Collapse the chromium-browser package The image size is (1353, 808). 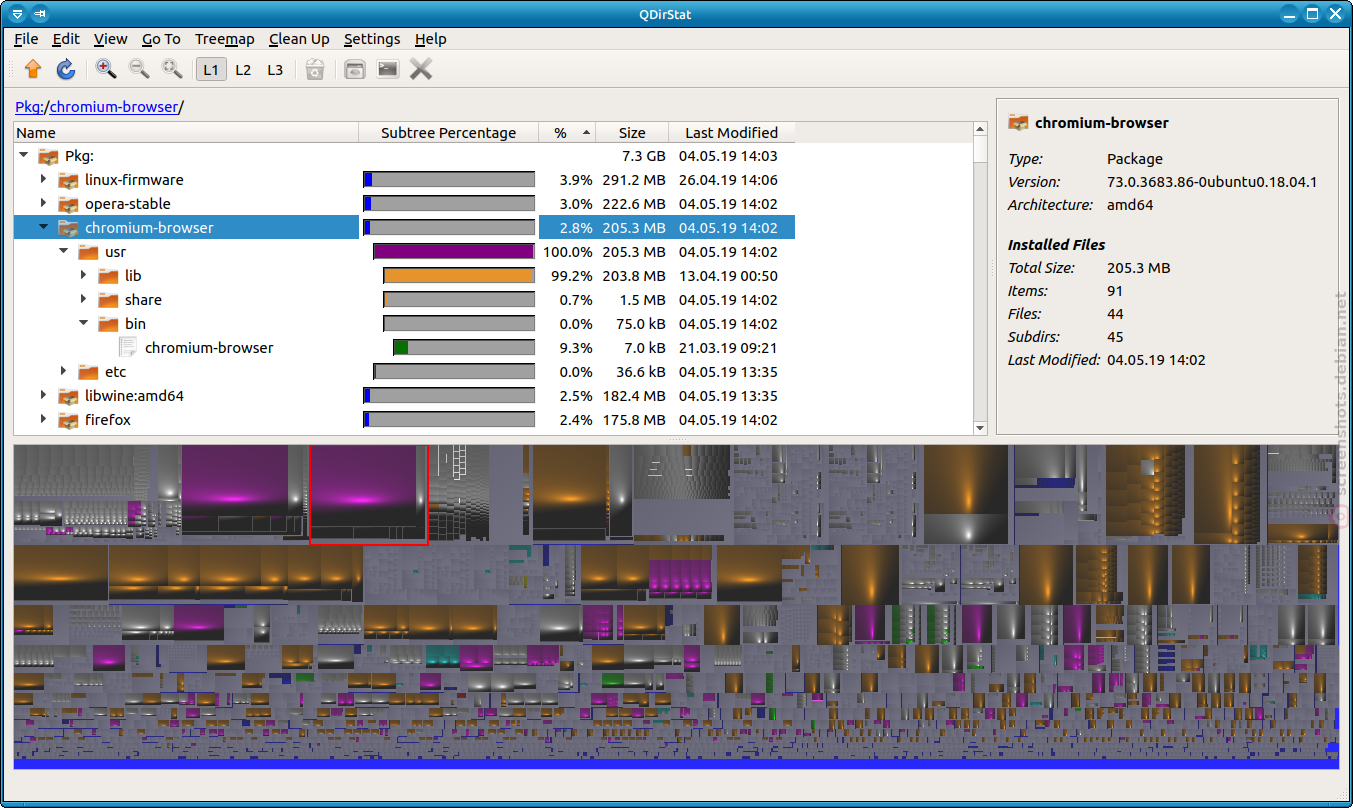click(43, 228)
